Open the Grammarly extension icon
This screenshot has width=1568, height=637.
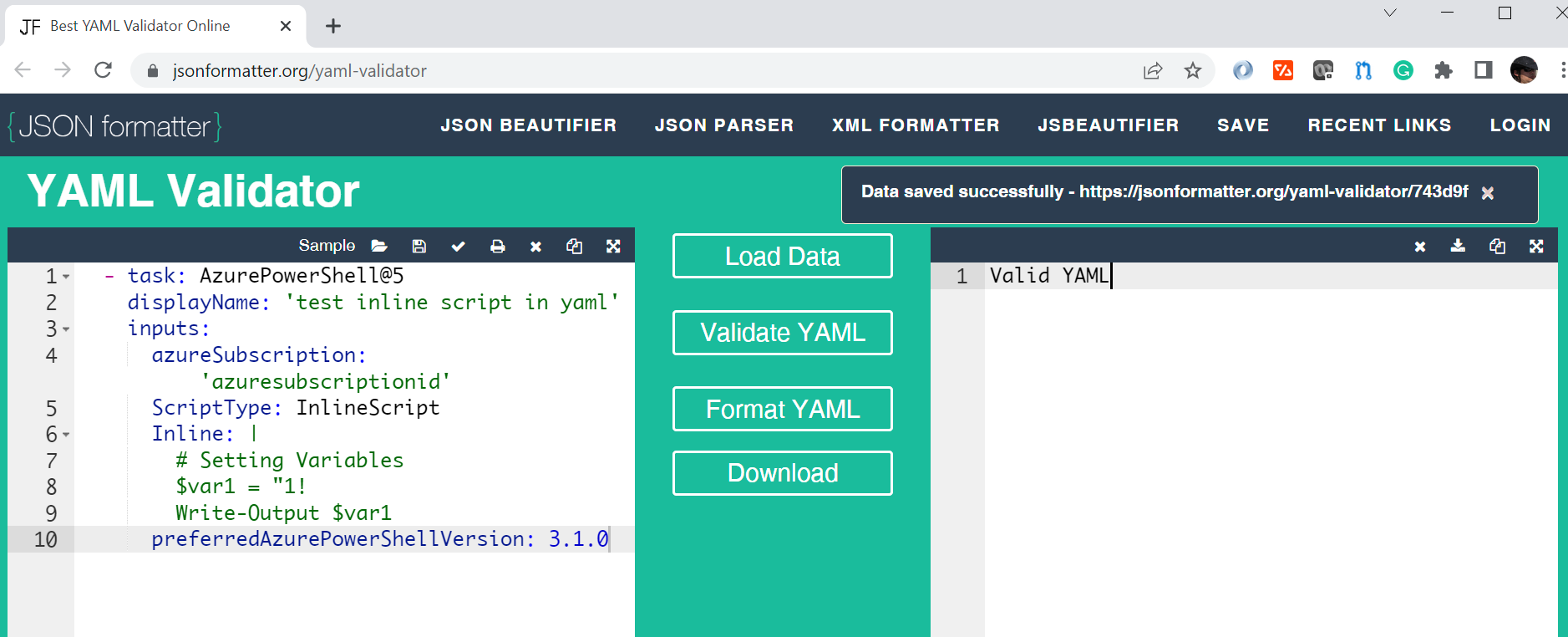1403,70
